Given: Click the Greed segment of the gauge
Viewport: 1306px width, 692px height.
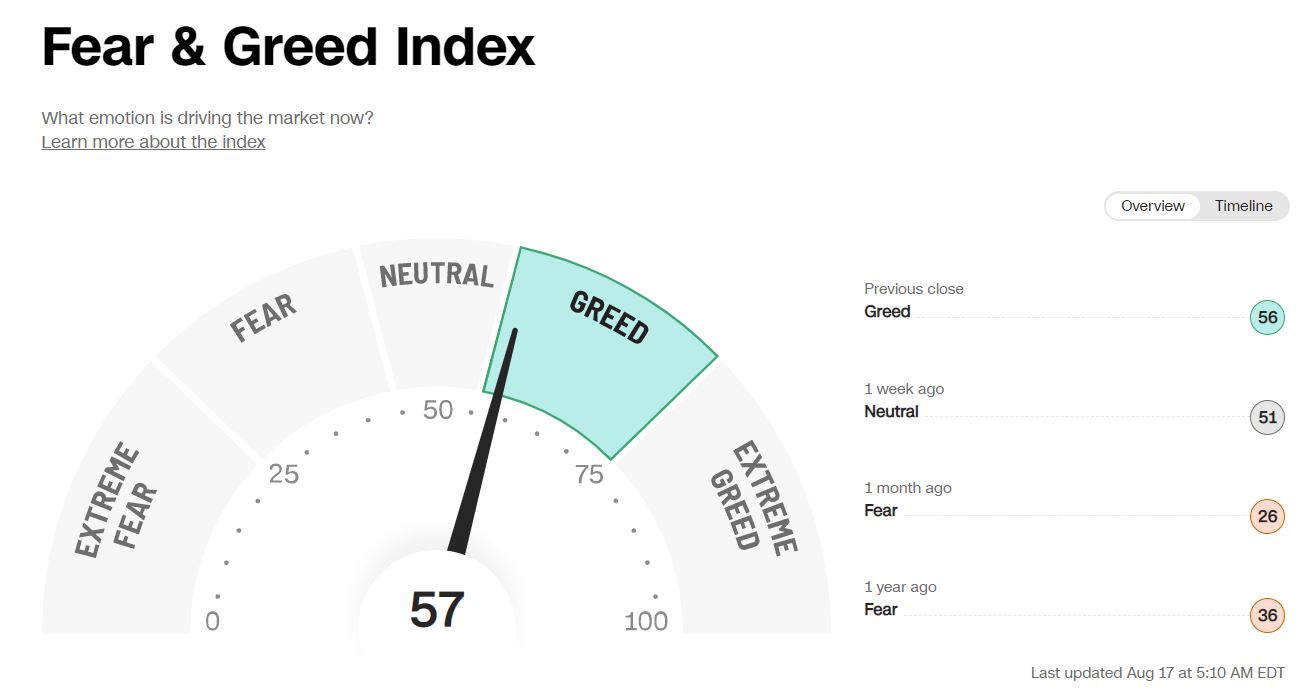Looking at the screenshot, I should 608,318.
